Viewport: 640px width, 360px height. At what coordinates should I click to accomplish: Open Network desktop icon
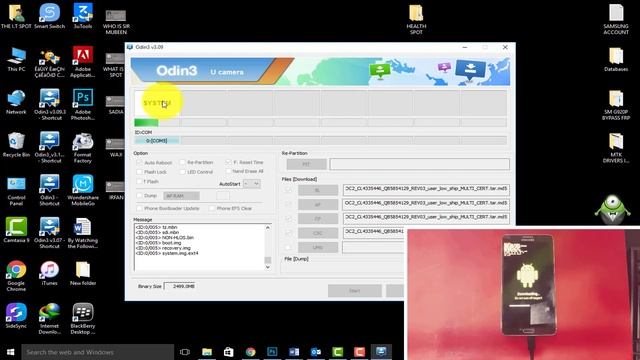coord(16,102)
